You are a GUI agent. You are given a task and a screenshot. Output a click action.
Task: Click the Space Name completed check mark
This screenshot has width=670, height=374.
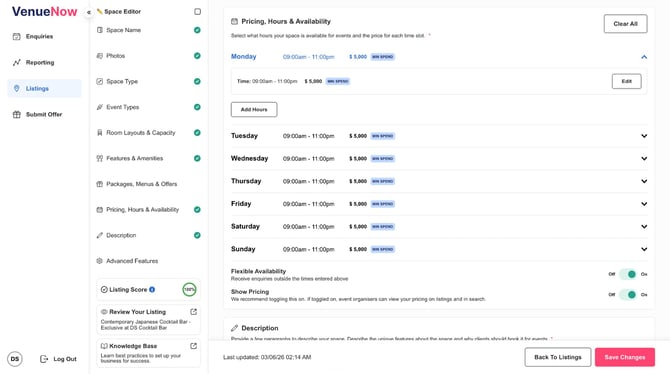pyautogui.click(x=197, y=30)
